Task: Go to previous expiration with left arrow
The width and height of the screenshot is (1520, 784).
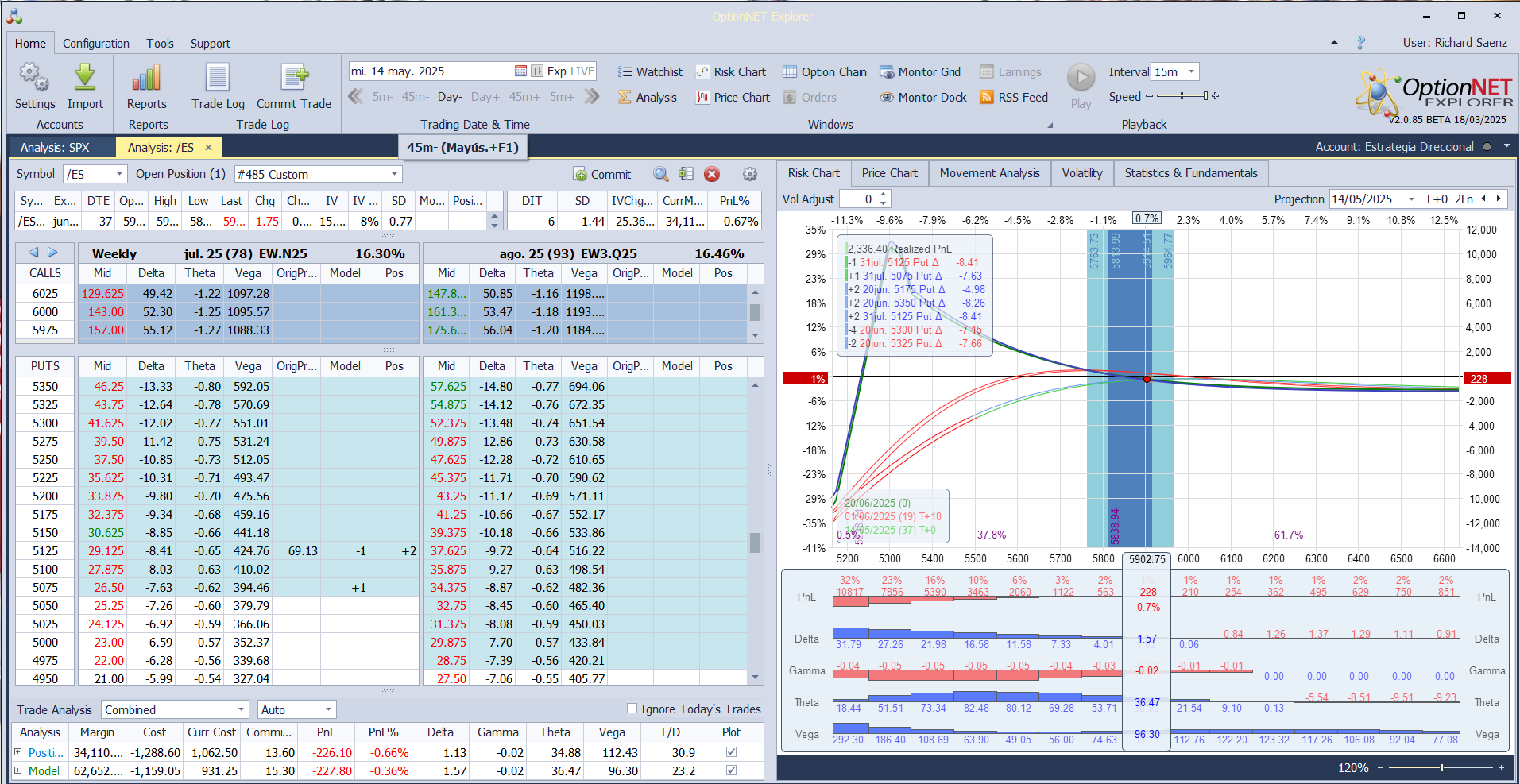Action: (33, 253)
